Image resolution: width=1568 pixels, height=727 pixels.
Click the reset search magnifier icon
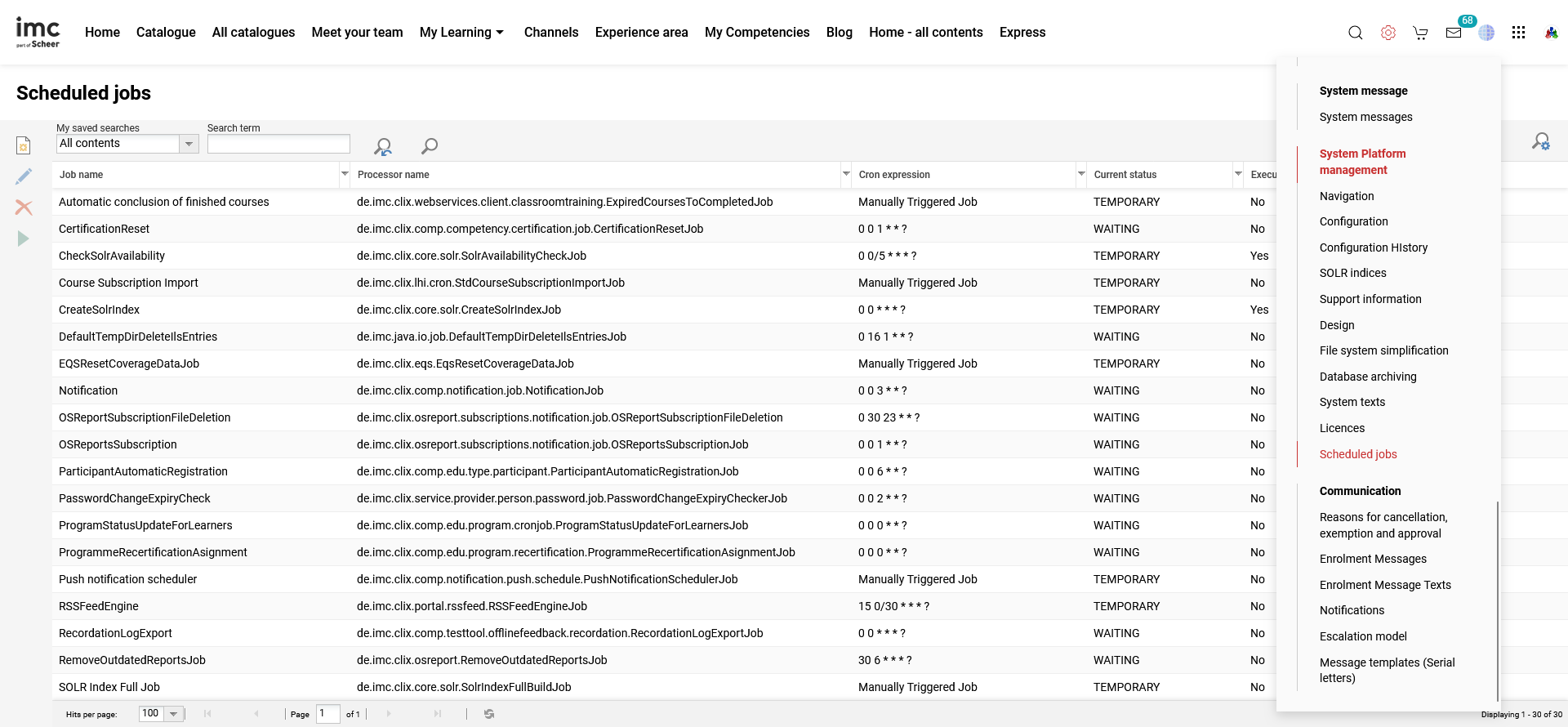[x=382, y=146]
